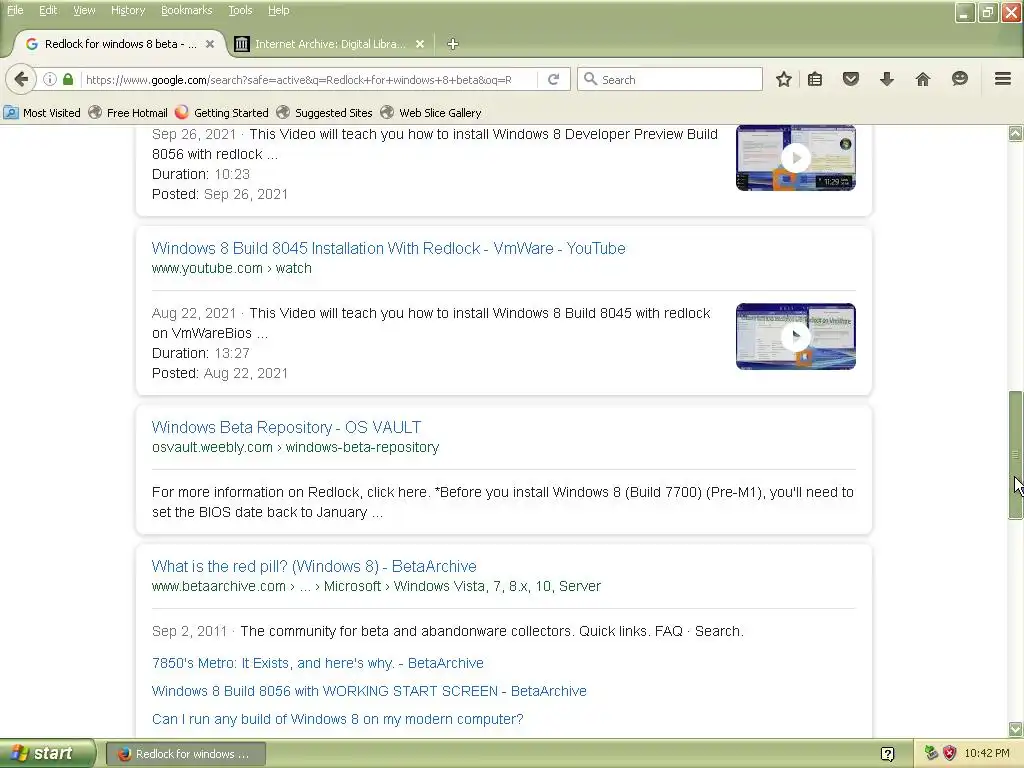Go back with the browser back arrow
This screenshot has height=768, width=1024.
coord(21,80)
